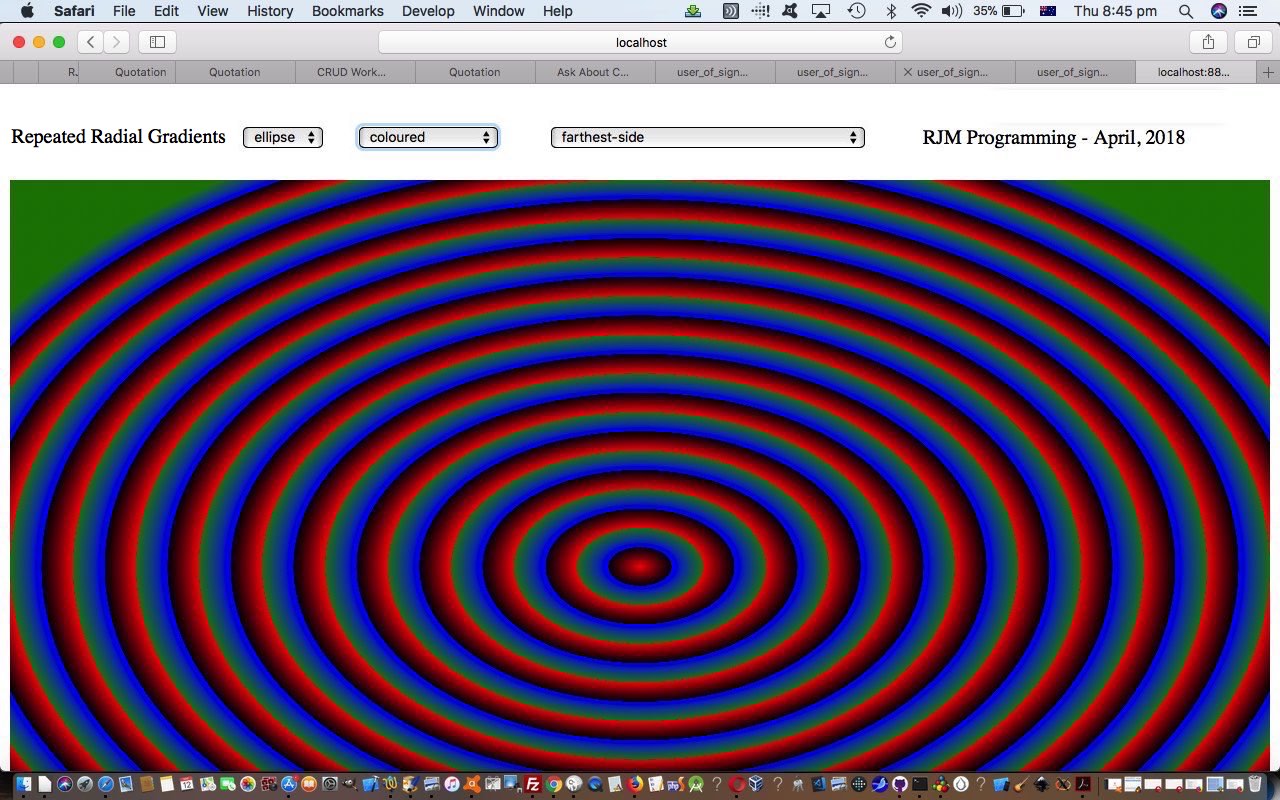Screen dimensions: 1280x800
Task: Click the RJM Programming - April, 2018 text
Action: [x=1053, y=138]
